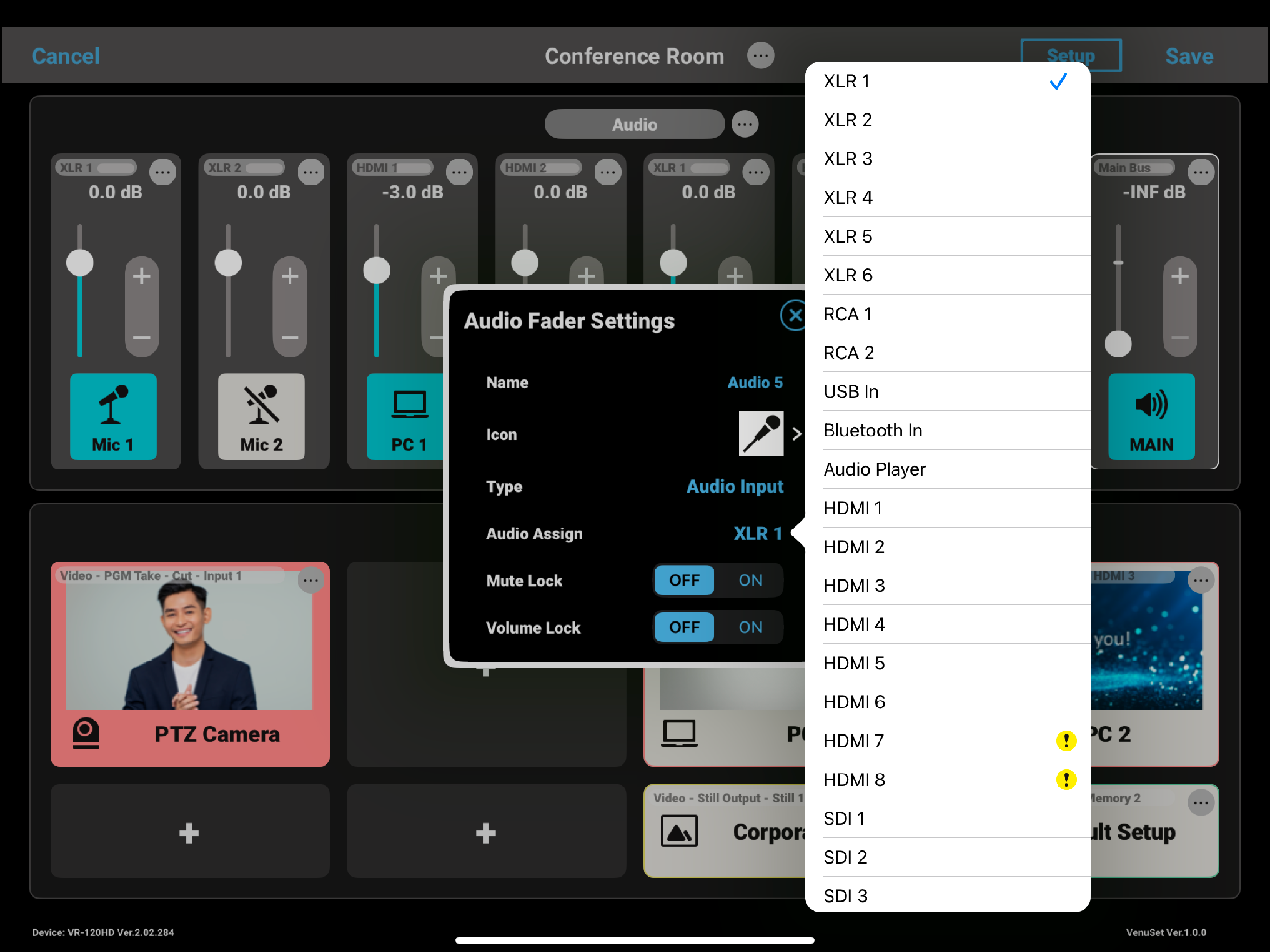Set Volume Lock to ON
This screenshot has width=1270, height=952.
(750, 627)
